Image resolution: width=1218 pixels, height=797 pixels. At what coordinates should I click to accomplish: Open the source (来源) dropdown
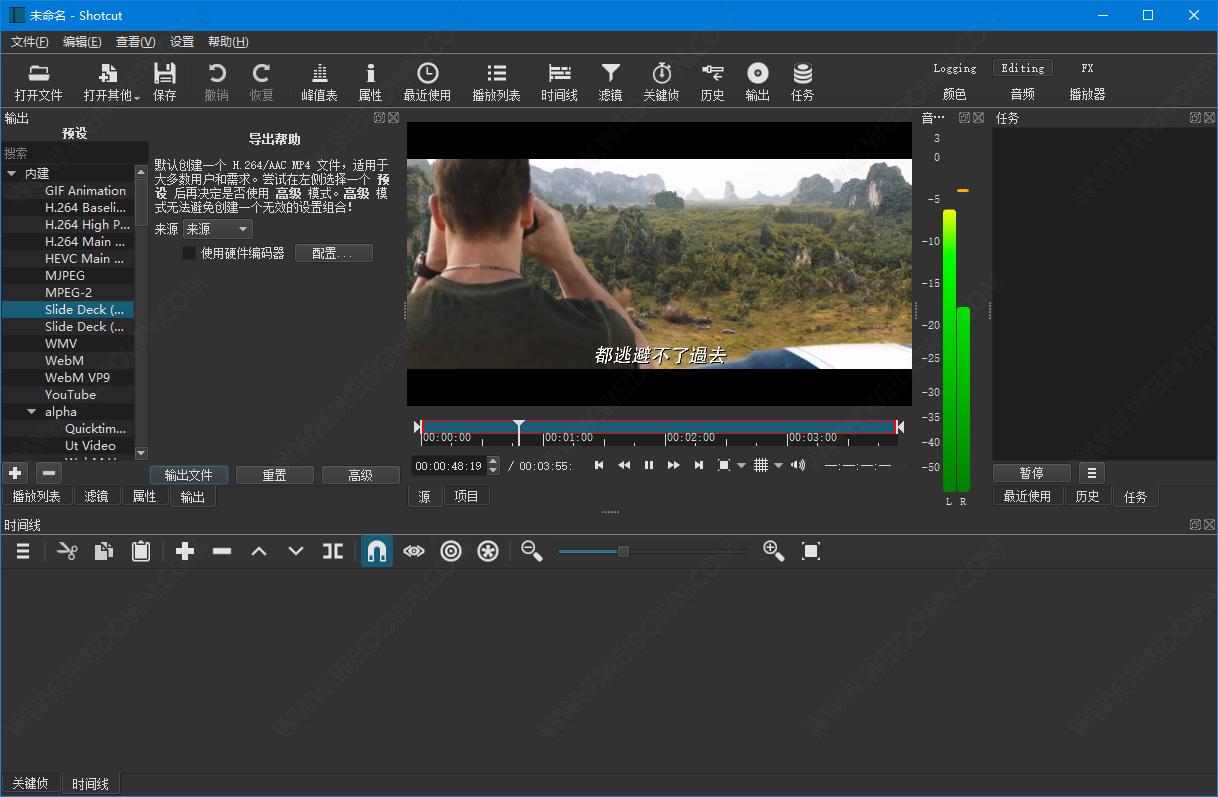pyautogui.click(x=217, y=229)
